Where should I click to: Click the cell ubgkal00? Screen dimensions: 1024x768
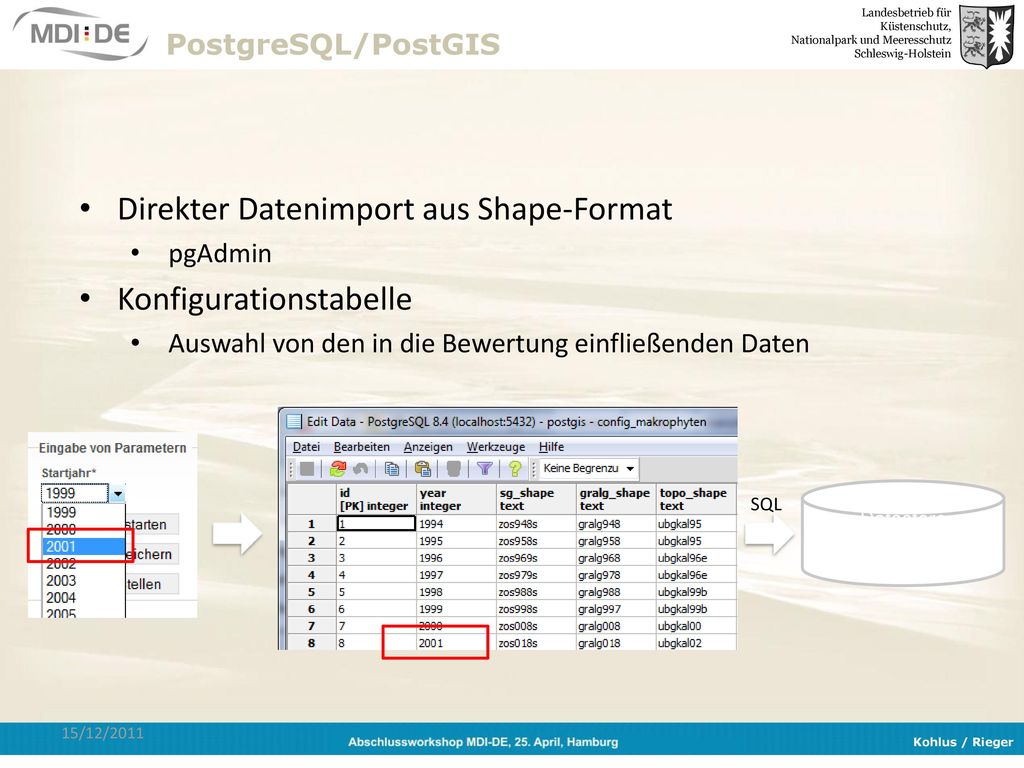click(x=696, y=626)
